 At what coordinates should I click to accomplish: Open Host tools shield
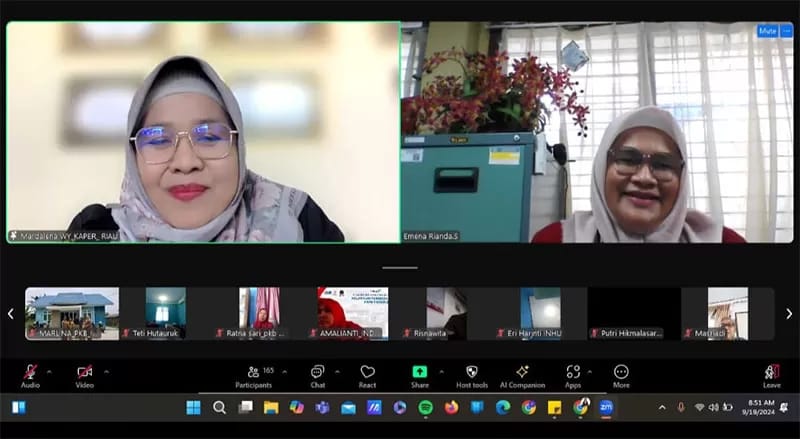(x=472, y=377)
